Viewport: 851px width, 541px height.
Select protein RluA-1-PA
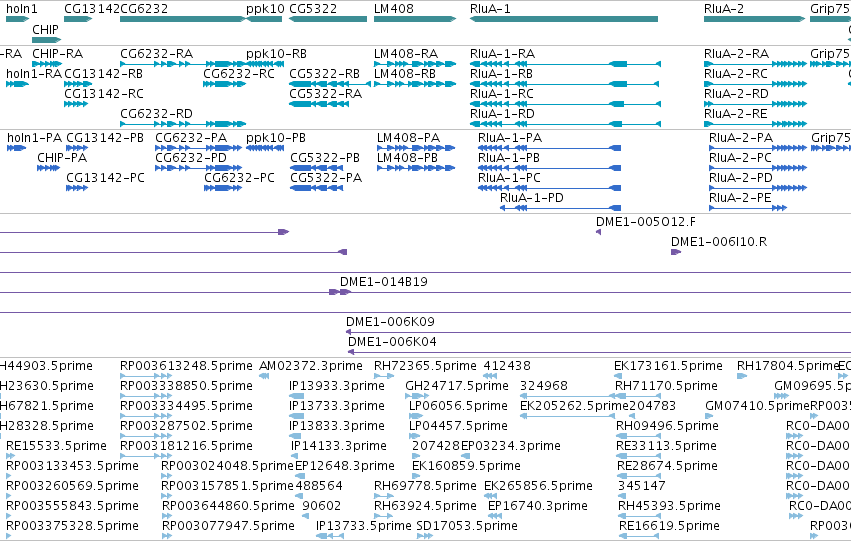tap(549, 148)
